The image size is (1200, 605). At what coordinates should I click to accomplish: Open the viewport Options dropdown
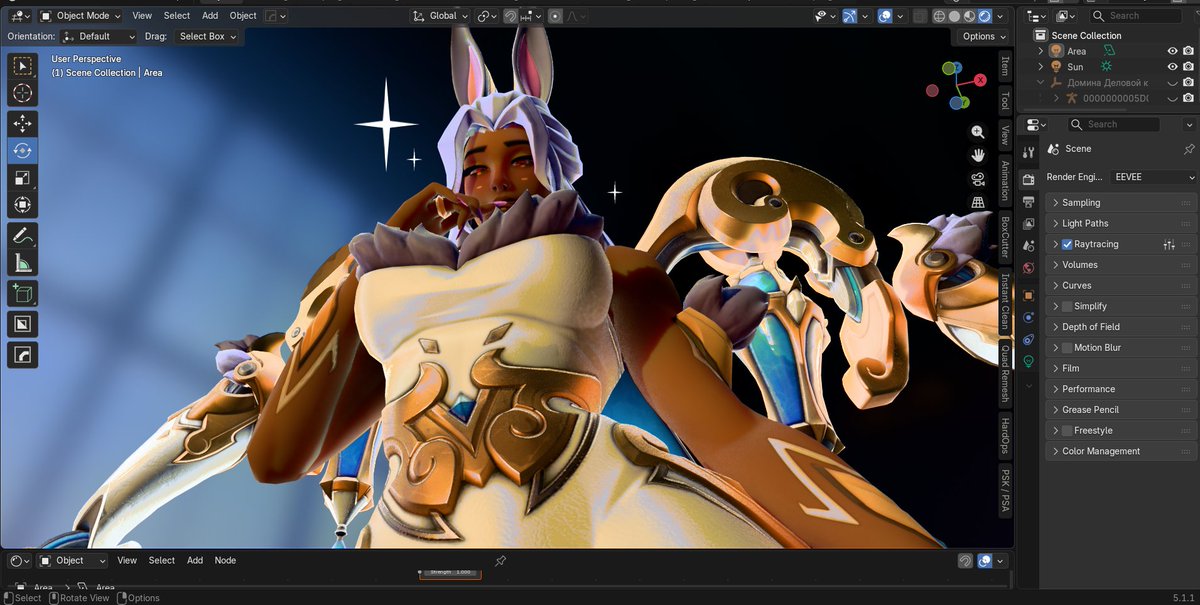pyautogui.click(x=983, y=36)
